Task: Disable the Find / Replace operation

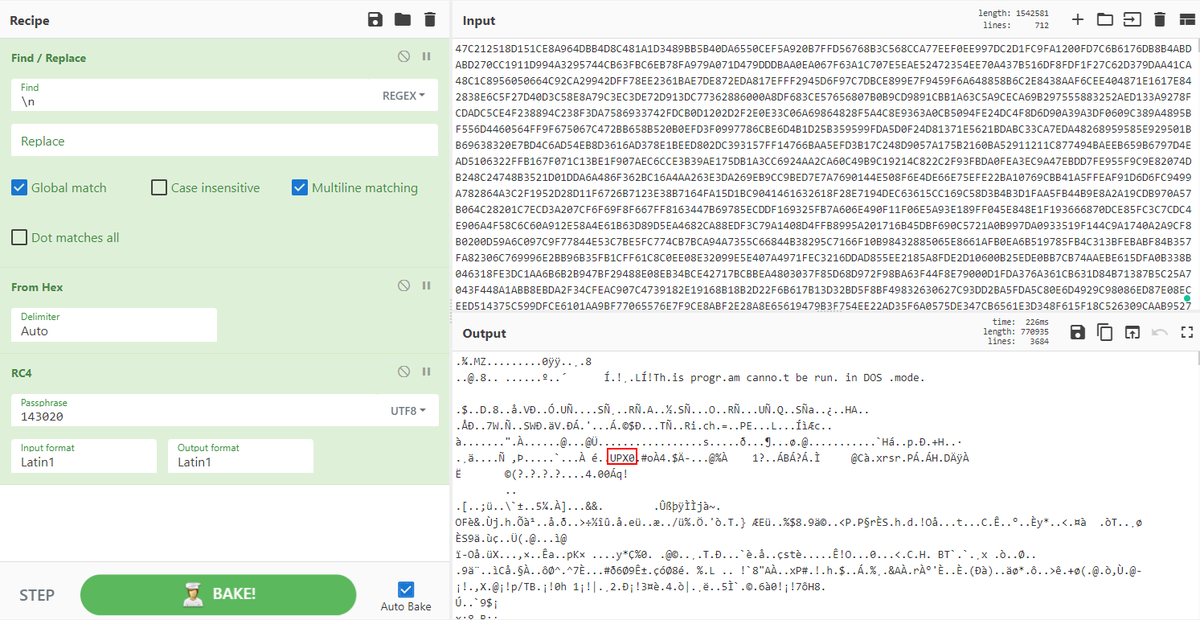Action: [x=406, y=57]
